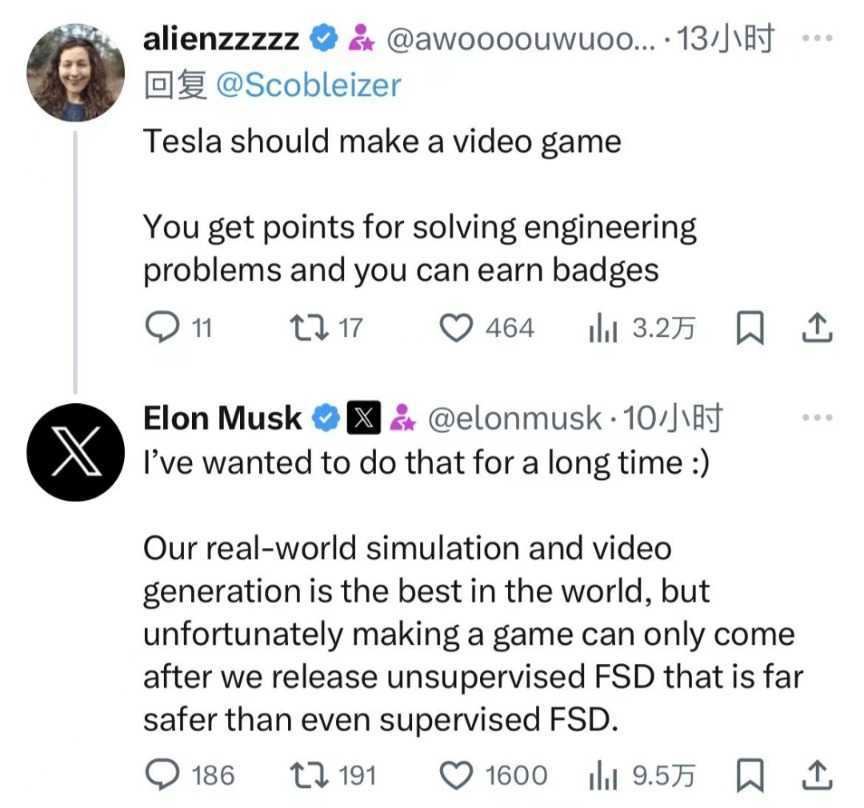This screenshot has height=808, width=864.
Task: Open more options on alienzzzzz's tweet
Action: 817,39
